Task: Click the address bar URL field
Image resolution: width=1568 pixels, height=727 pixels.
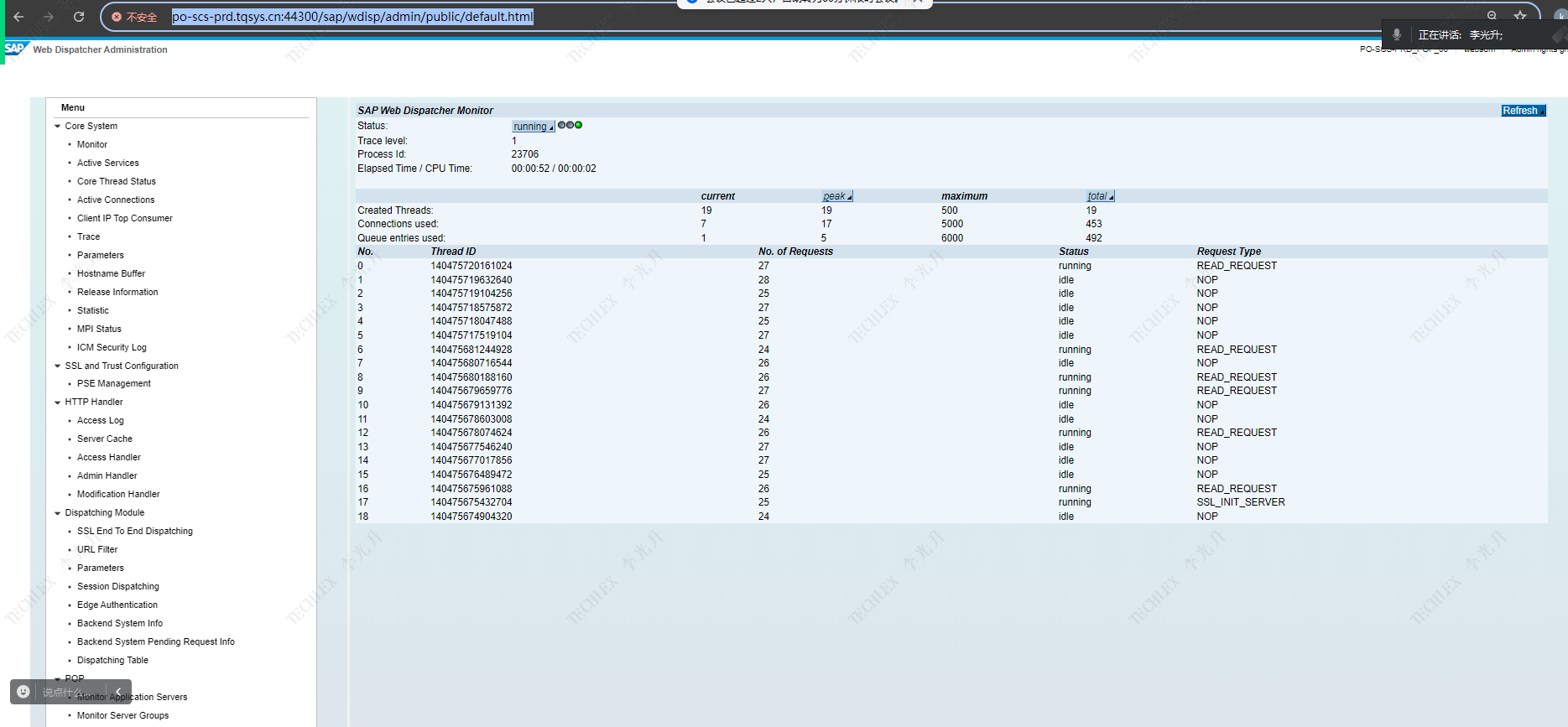Action: click(x=352, y=17)
